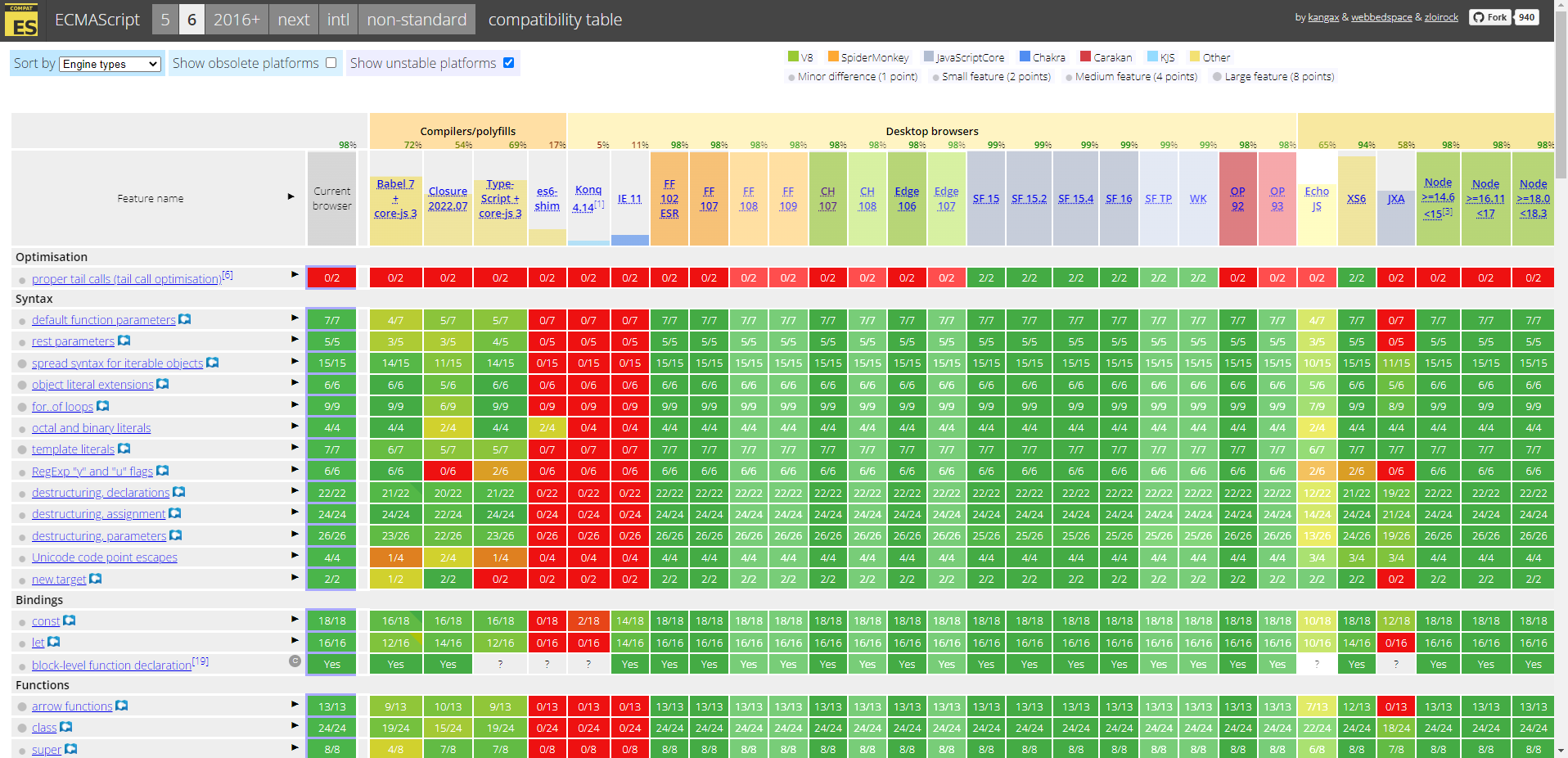Open MDN icon beside rest parameters
This screenshot has height=758, width=1568.
pyautogui.click(x=124, y=341)
